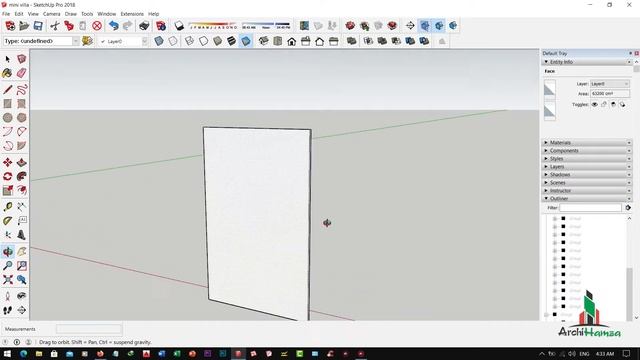The image size is (640, 360).
Task: Pick the Protractor tool
Action: [x=7, y=221]
